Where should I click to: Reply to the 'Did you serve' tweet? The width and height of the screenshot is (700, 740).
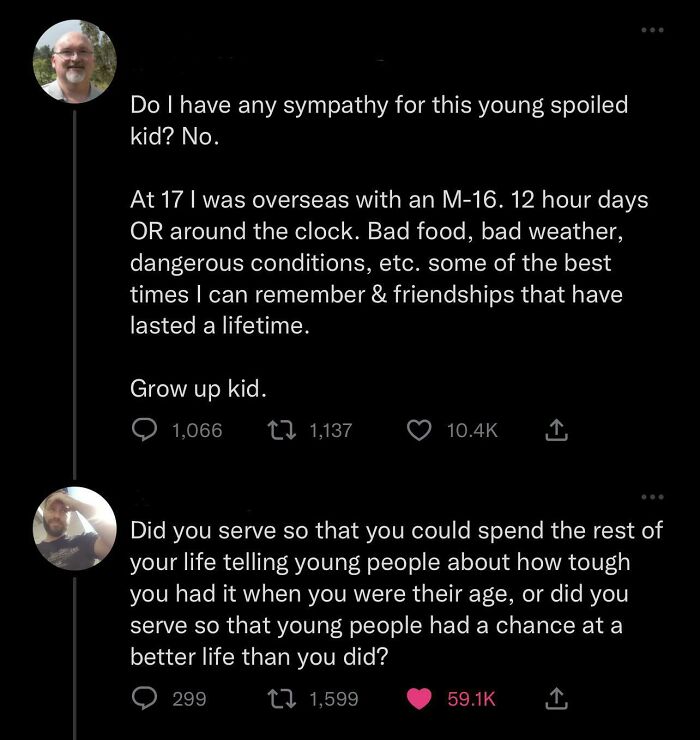[x=144, y=699]
